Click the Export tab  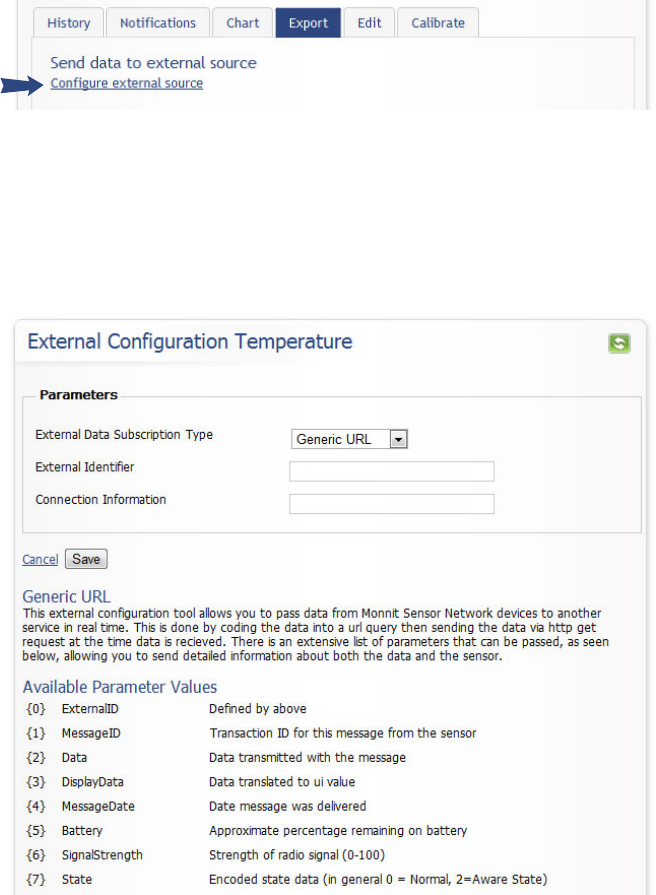pos(308,23)
